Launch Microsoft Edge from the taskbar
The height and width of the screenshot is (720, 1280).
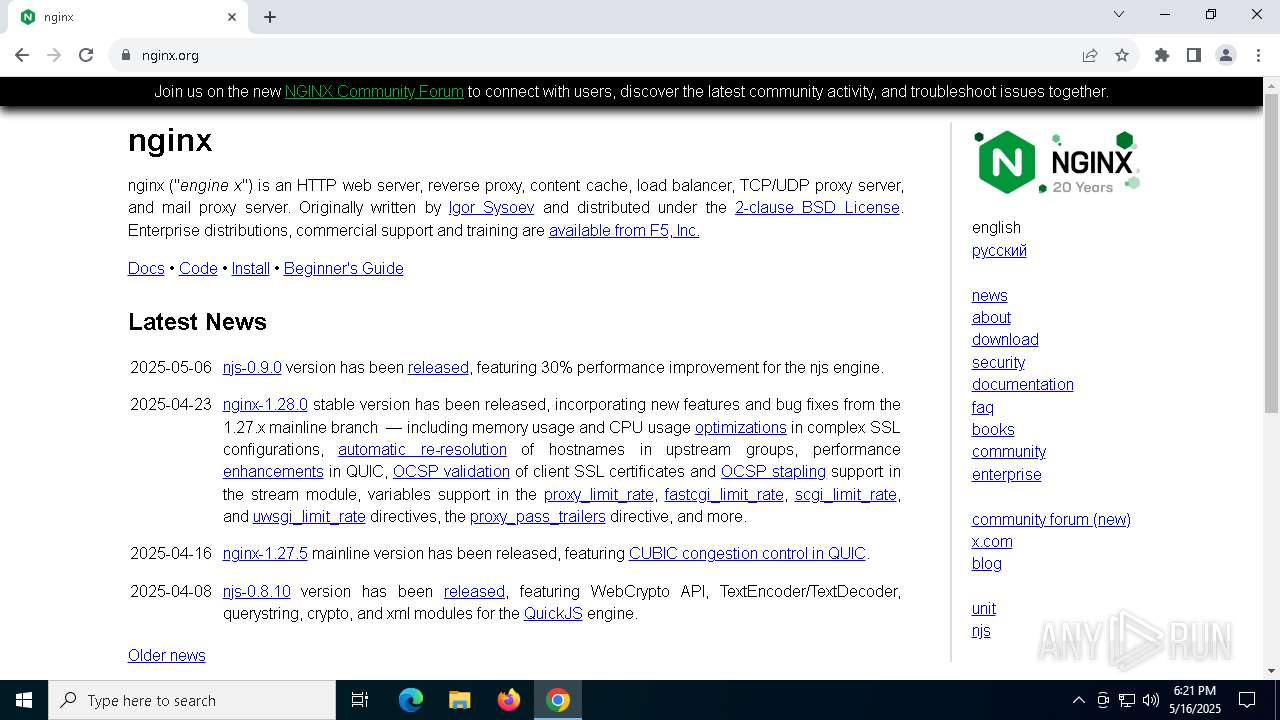(x=411, y=700)
